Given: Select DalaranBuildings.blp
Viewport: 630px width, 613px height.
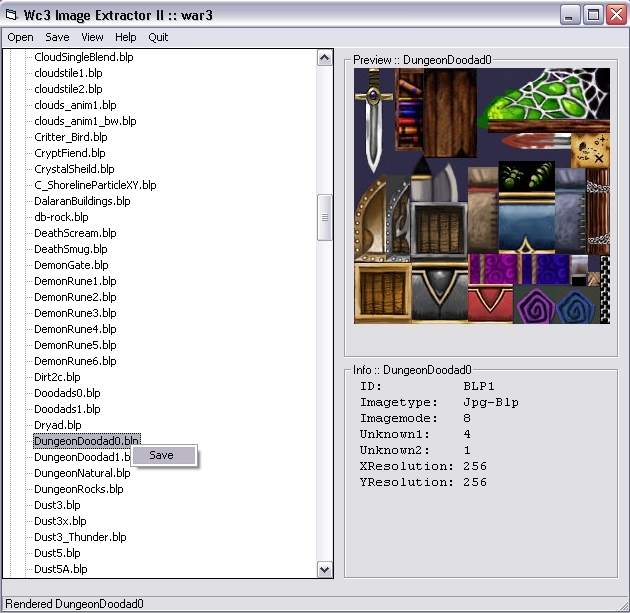Looking at the screenshot, I should pos(82,201).
